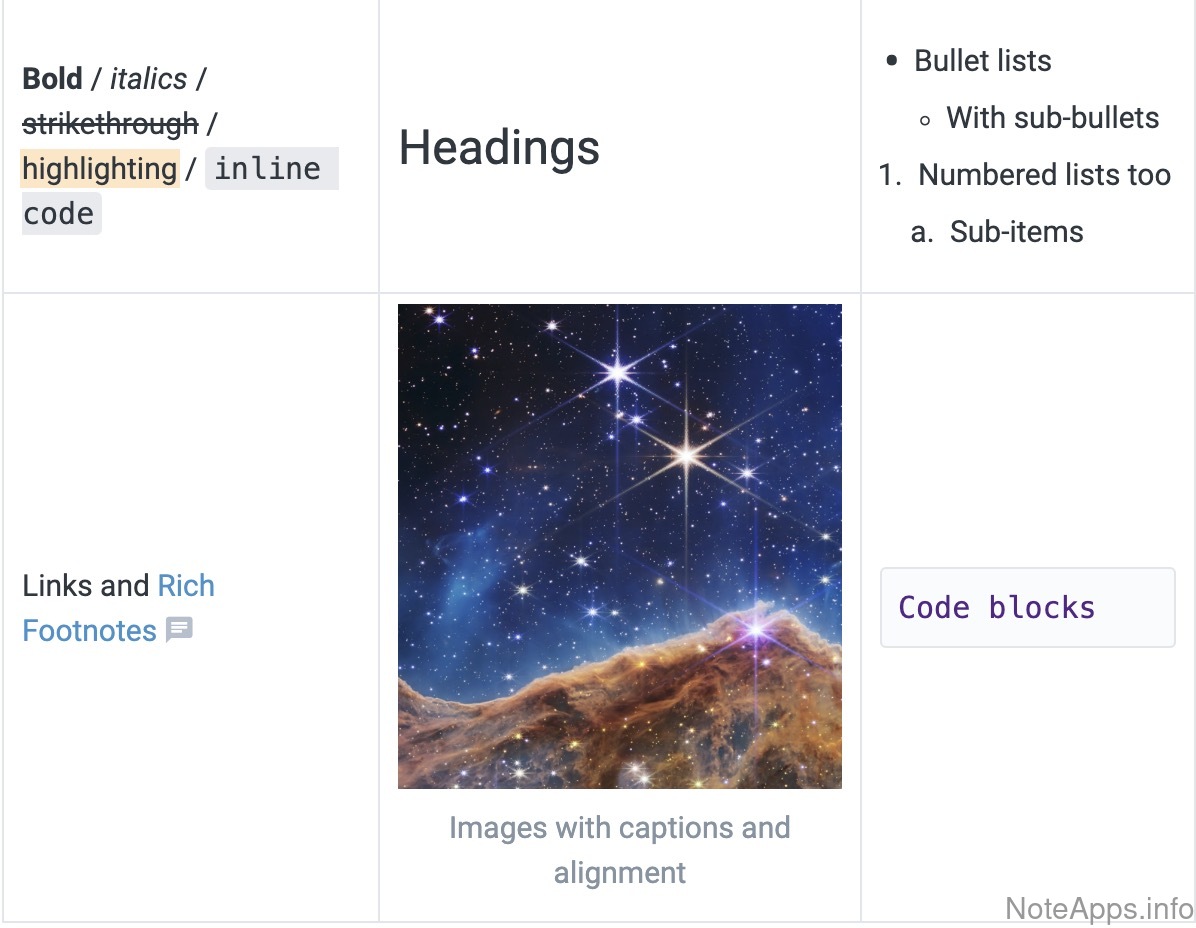Click inside the Code blocks box
1196x928 pixels.
[1027, 607]
